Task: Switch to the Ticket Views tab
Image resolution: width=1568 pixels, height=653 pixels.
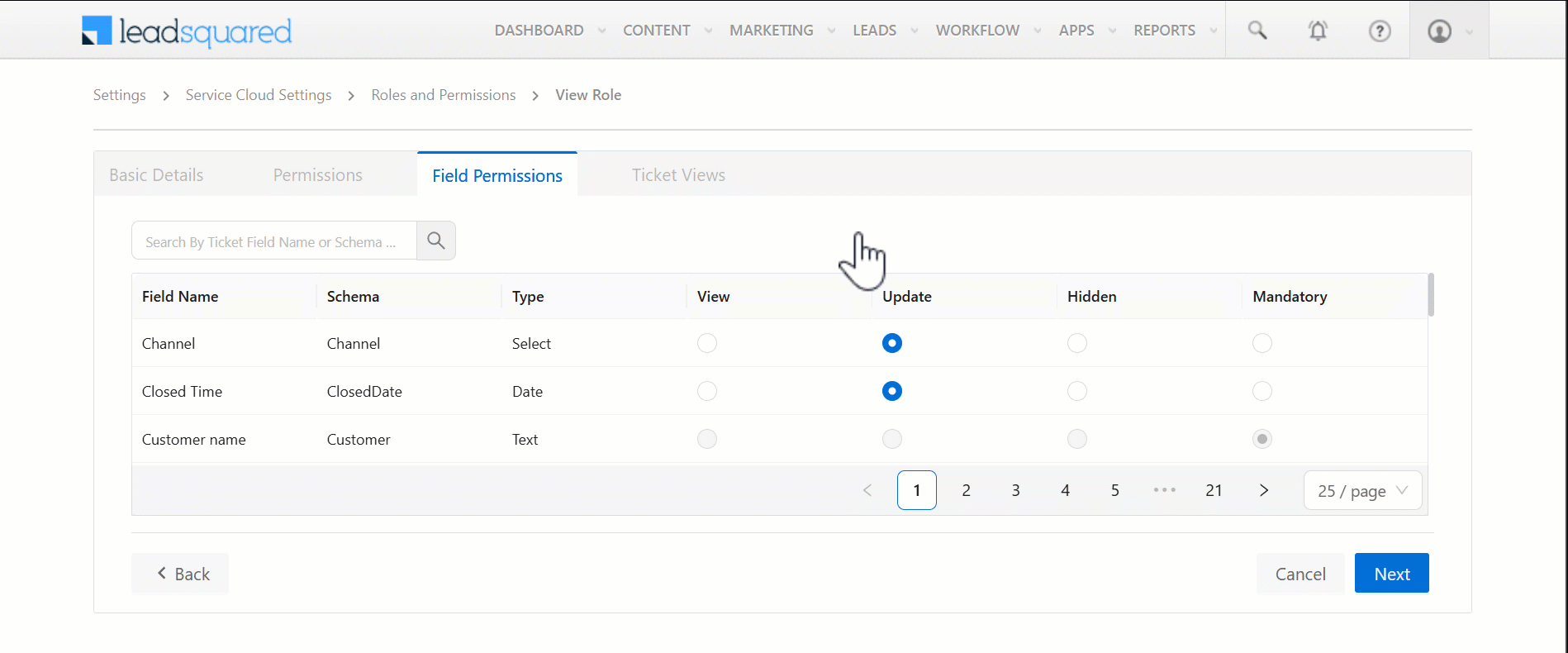Action: 678,175
